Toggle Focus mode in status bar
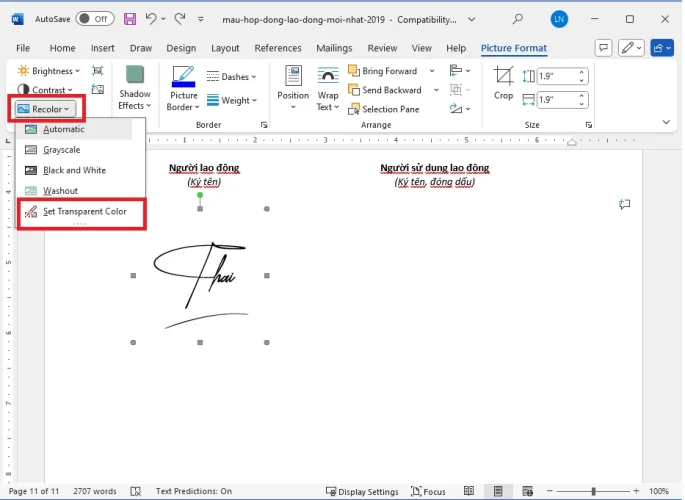The height and width of the screenshot is (500, 685). (427, 491)
